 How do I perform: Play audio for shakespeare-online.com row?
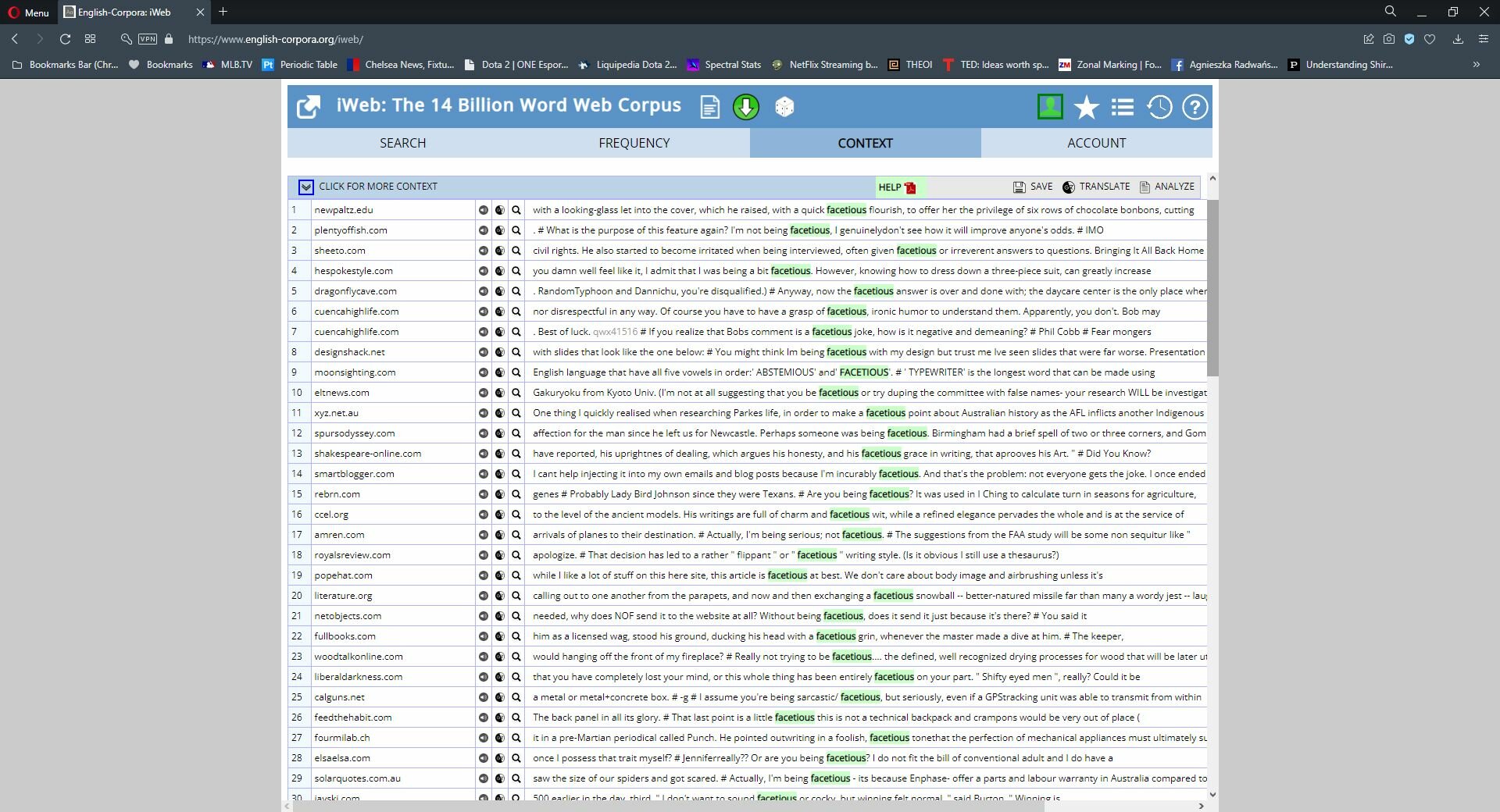[484, 454]
